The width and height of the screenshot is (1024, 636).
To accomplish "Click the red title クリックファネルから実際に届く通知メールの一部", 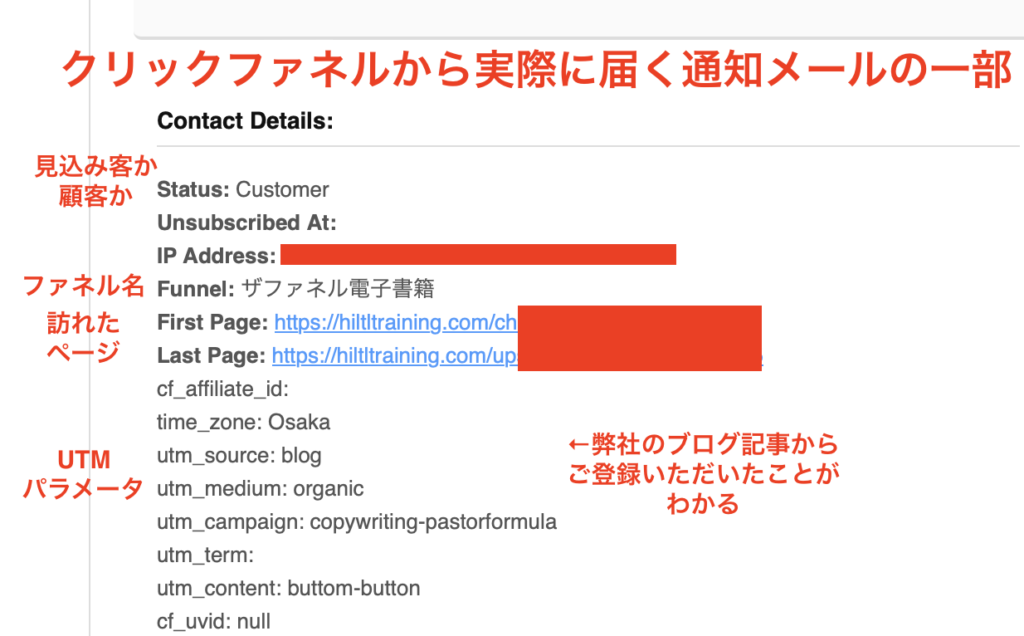I will coord(537,70).
